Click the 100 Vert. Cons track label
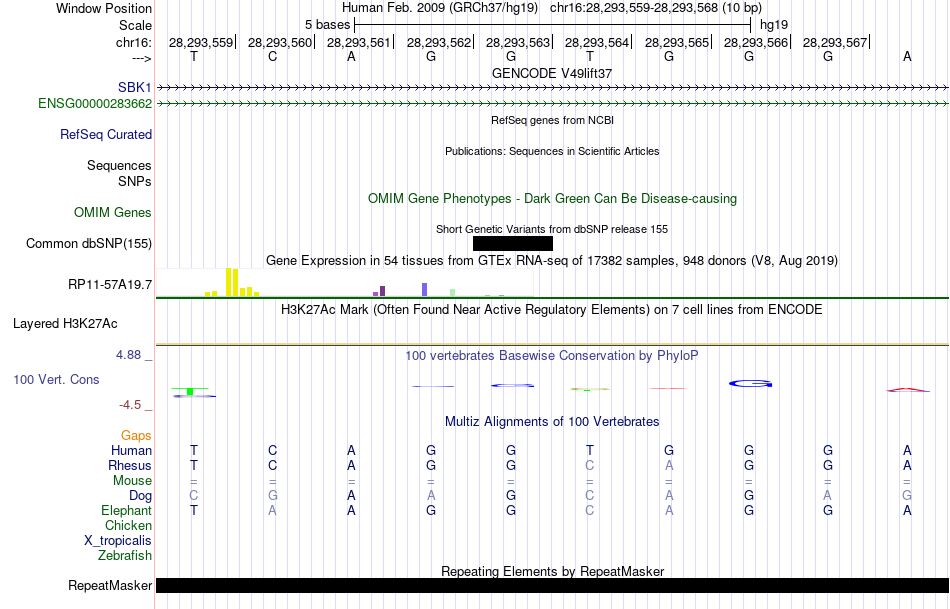Screen dimensions: 950x609 (56, 379)
